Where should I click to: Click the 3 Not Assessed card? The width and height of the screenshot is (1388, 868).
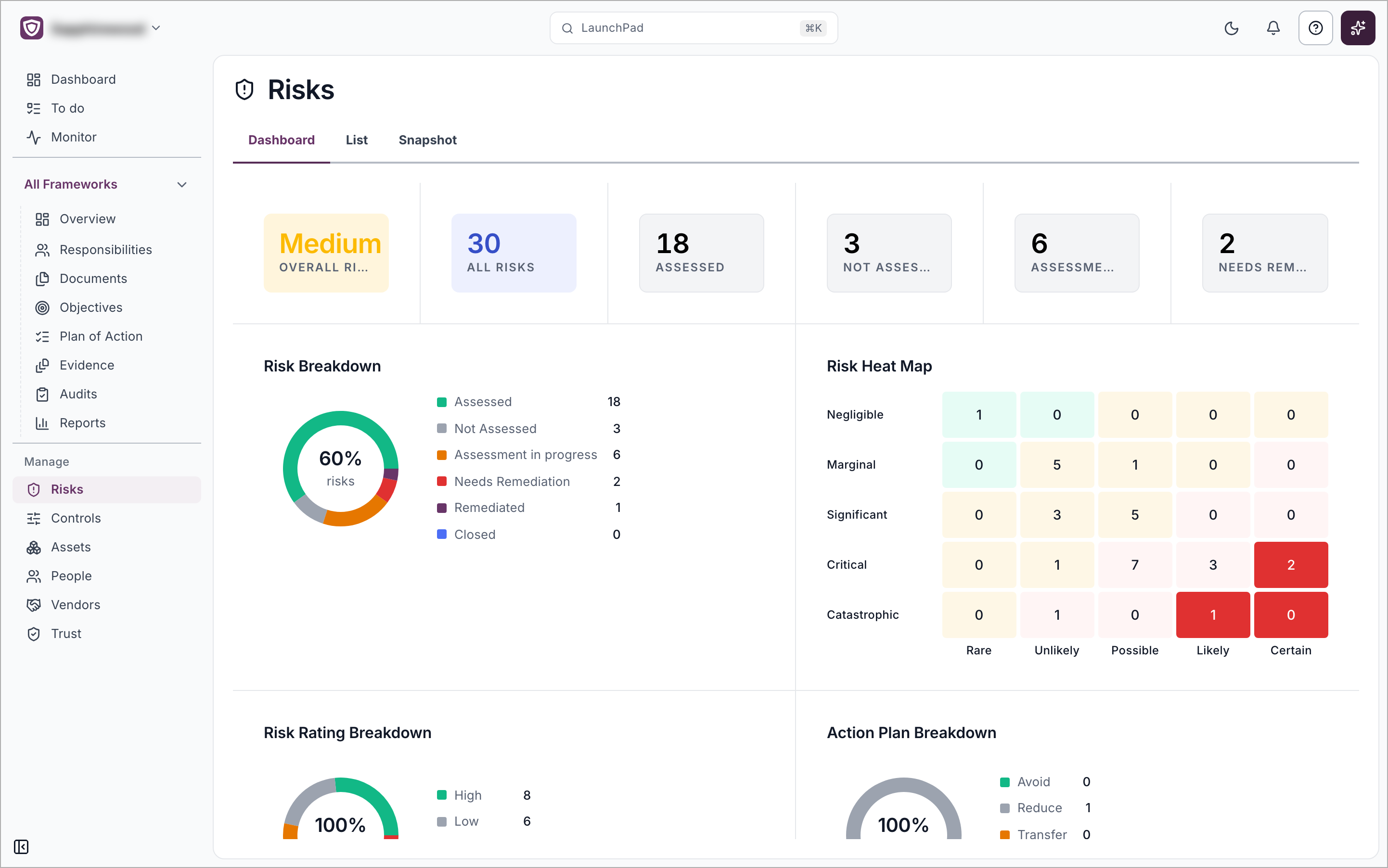point(889,253)
